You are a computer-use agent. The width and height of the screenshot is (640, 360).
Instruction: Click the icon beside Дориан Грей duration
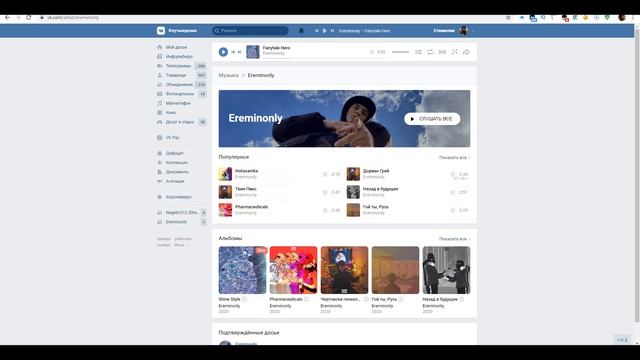pyautogui.click(x=453, y=174)
